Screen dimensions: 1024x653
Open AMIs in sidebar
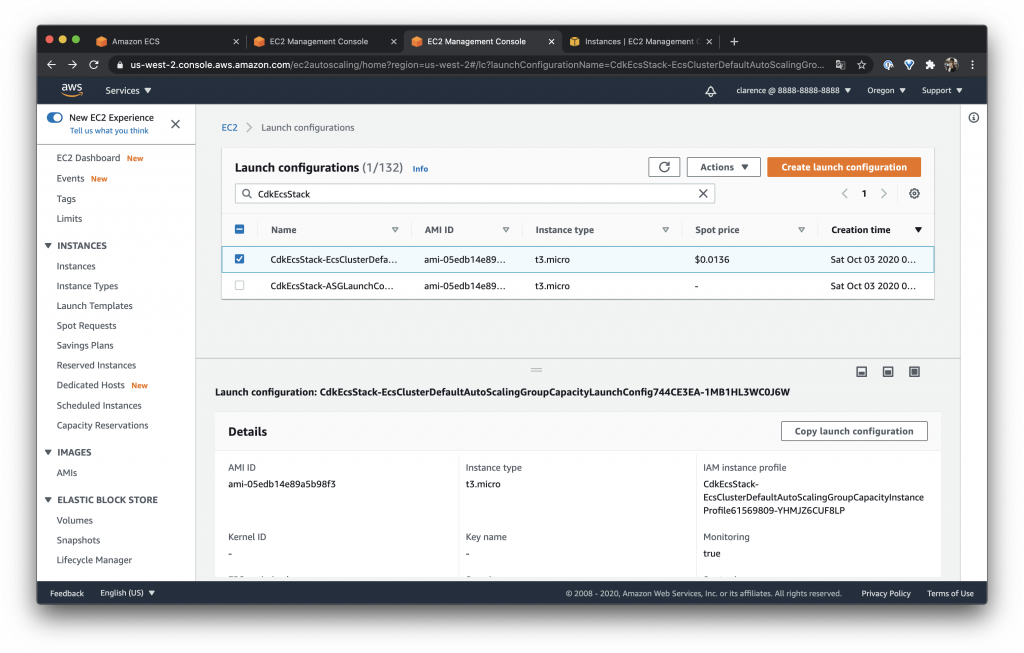coord(67,473)
